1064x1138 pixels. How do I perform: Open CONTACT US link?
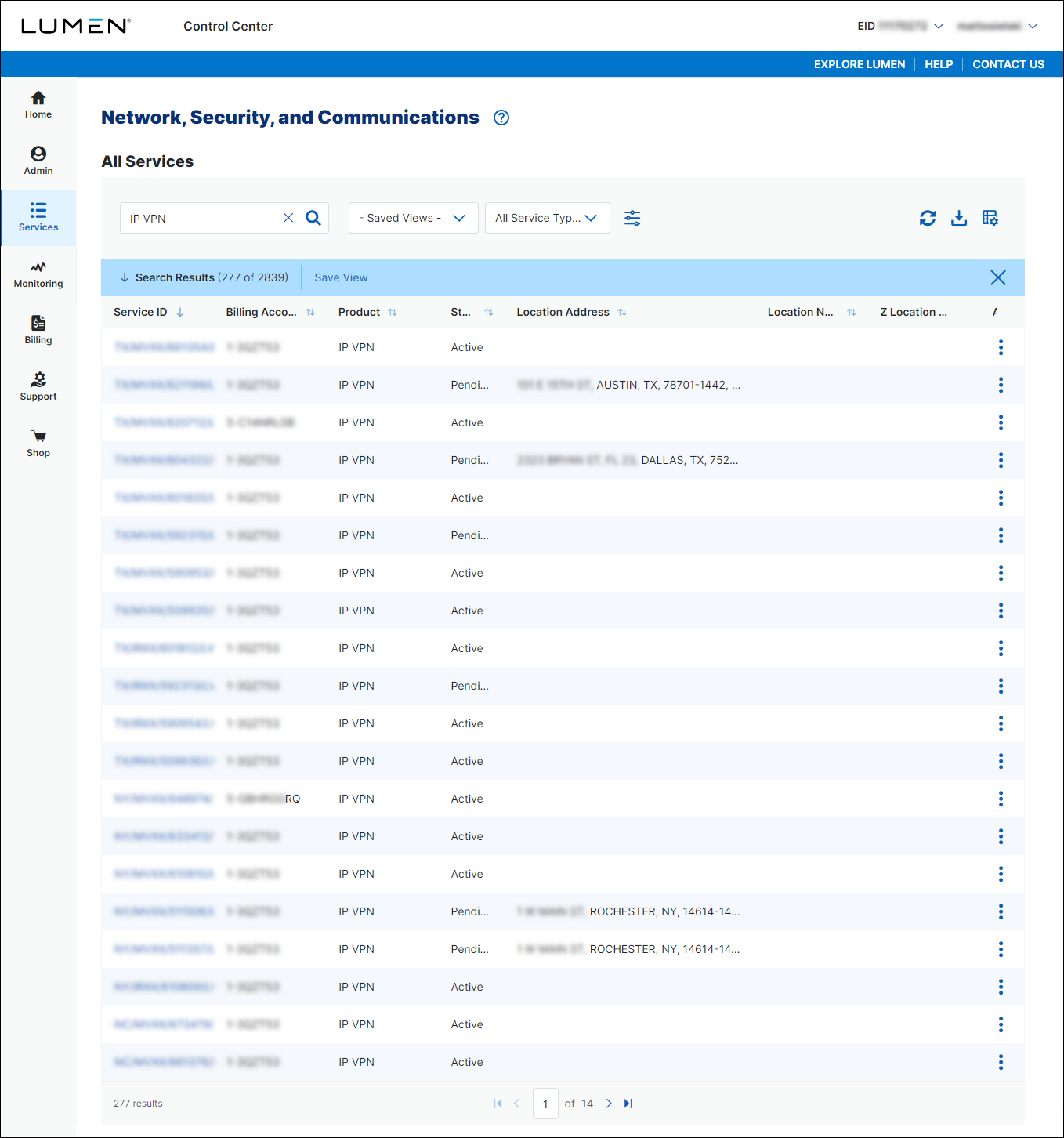coord(1008,64)
